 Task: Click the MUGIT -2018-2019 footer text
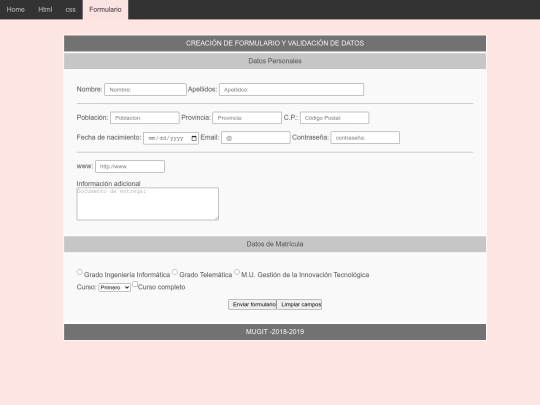pos(275,332)
